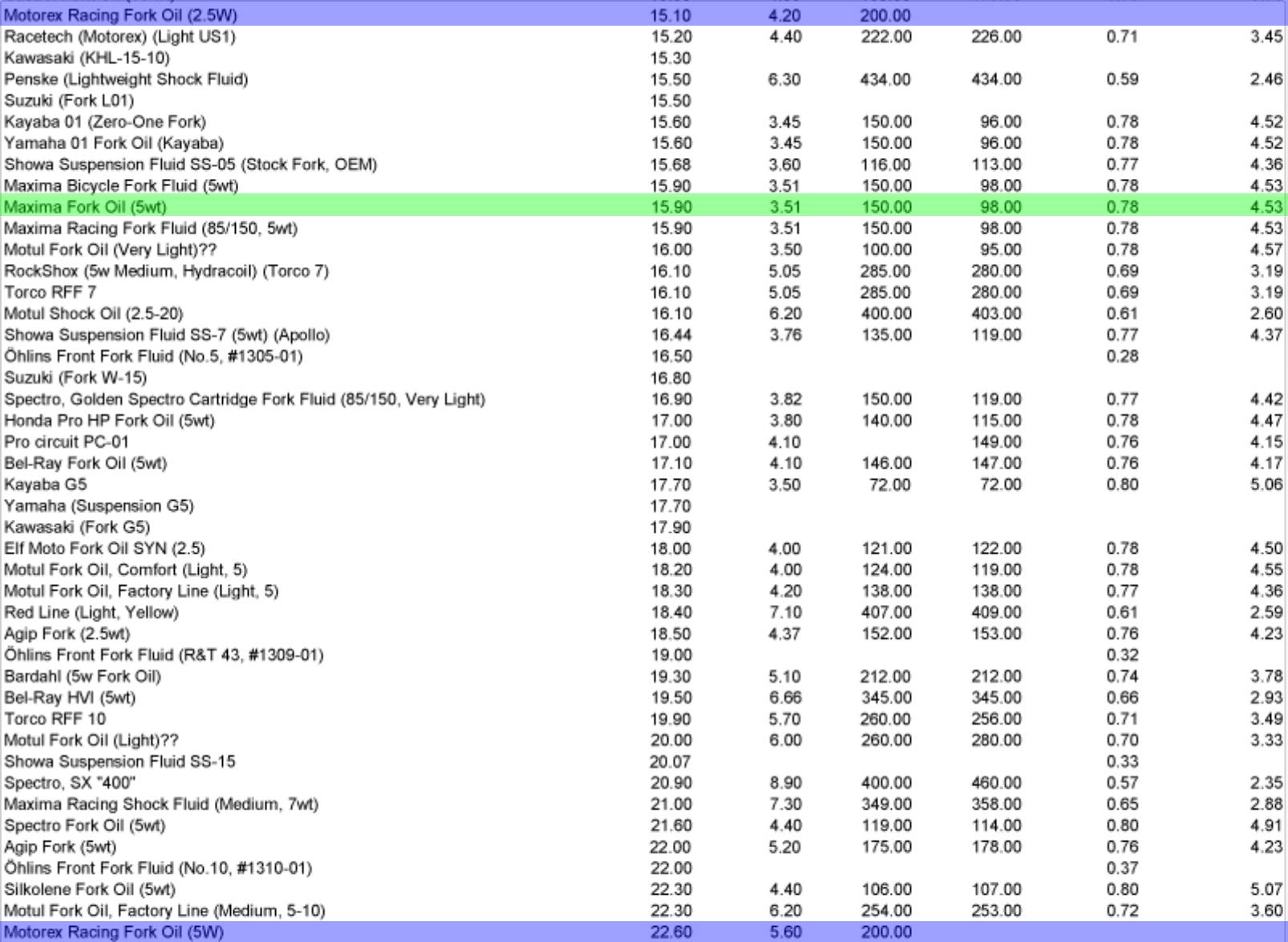Click the Suzuki (Fork W-15) cell
This screenshot has height=942, width=1288.
(x=75, y=377)
